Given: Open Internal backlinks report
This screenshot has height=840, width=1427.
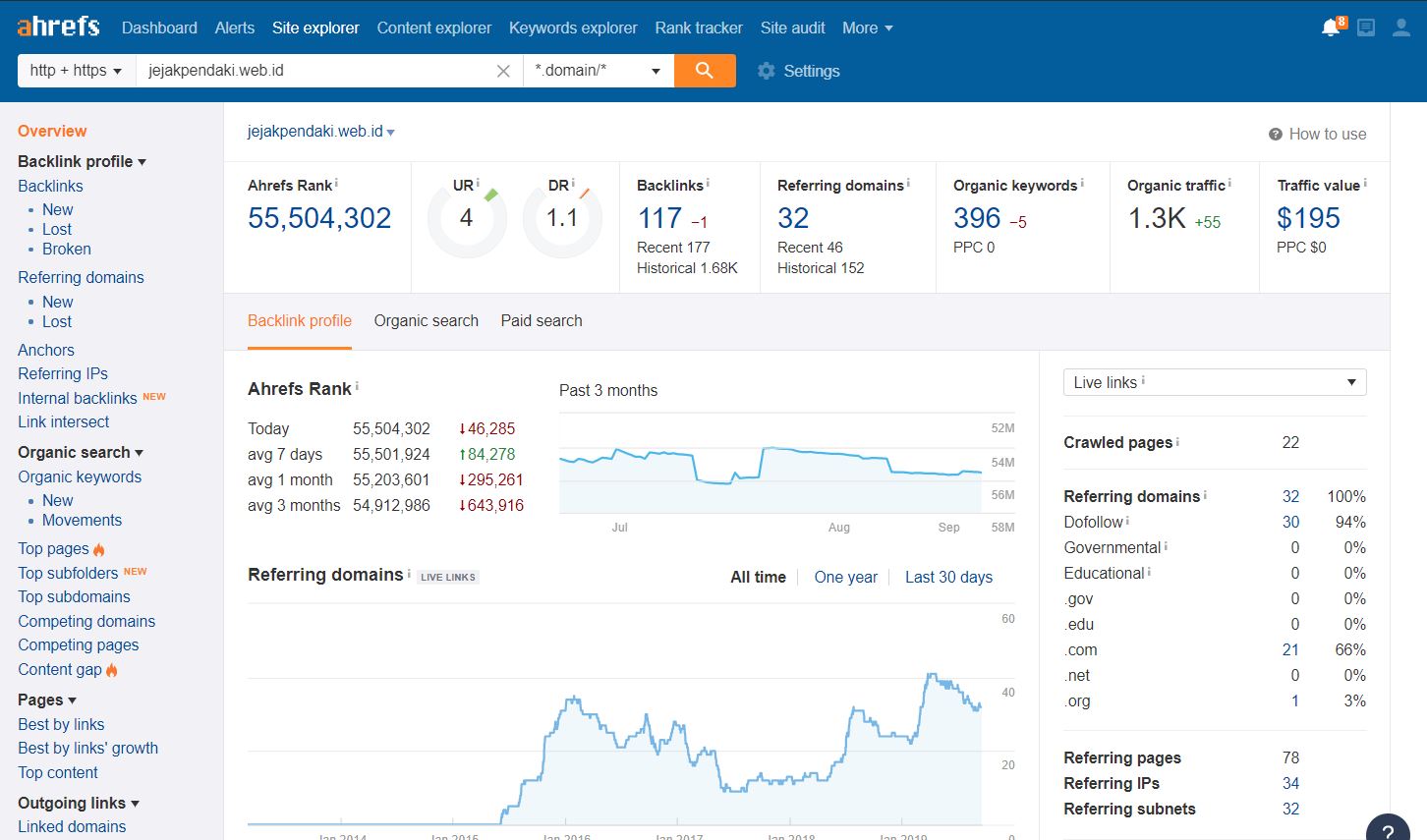Looking at the screenshot, I should (78, 398).
